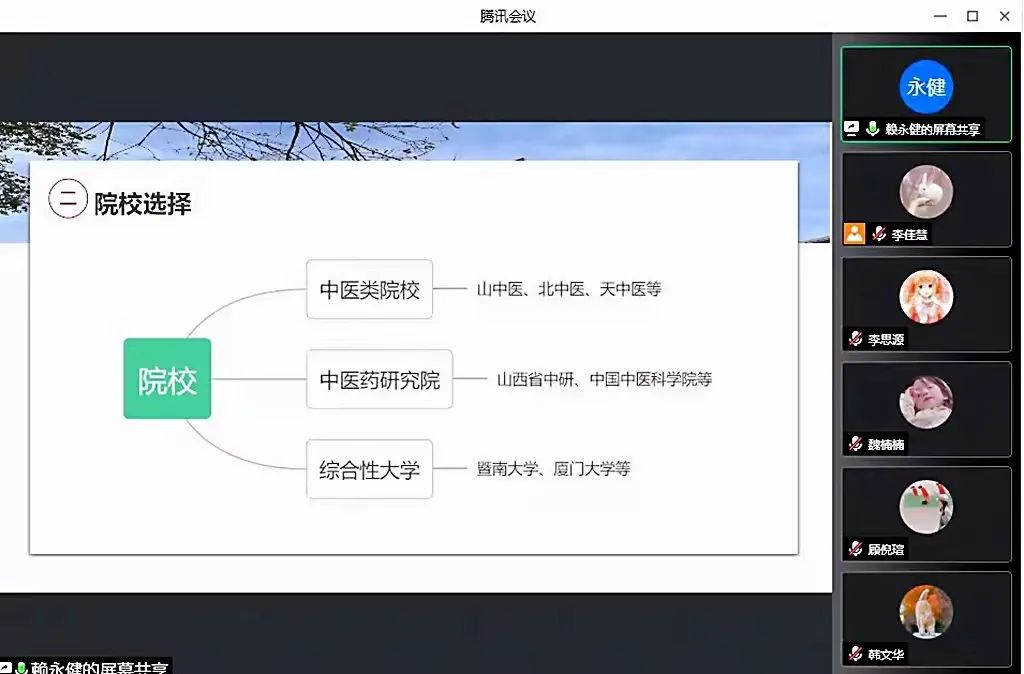Click the 综合性大学 branch node
The image size is (1024, 674).
coord(369,469)
